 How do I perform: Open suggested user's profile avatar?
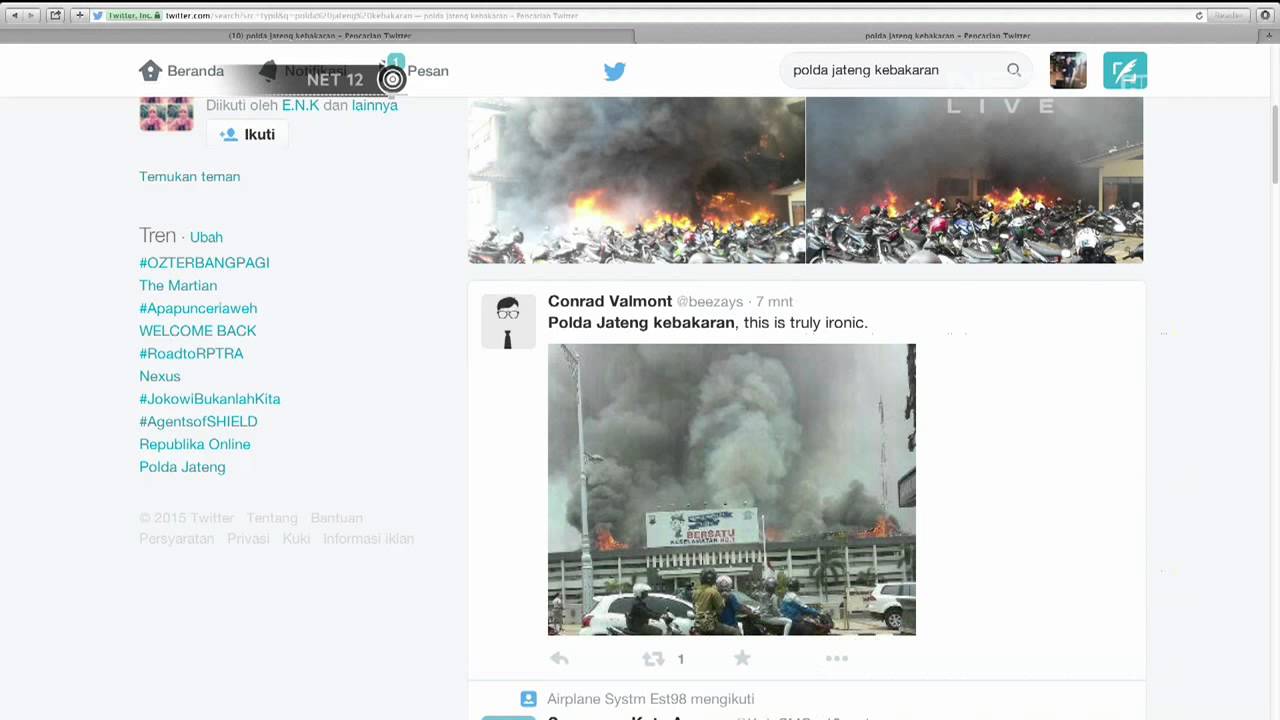pos(166,113)
